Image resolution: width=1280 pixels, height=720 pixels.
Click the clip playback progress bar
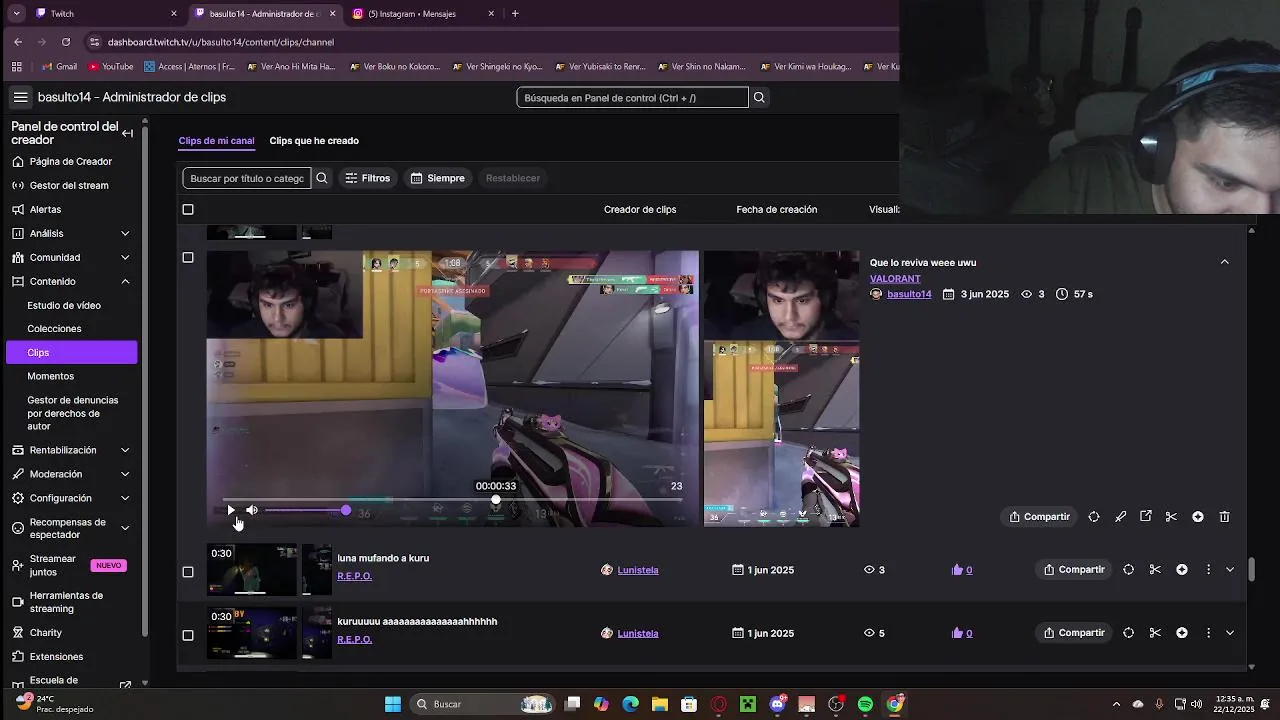coord(452,499)
